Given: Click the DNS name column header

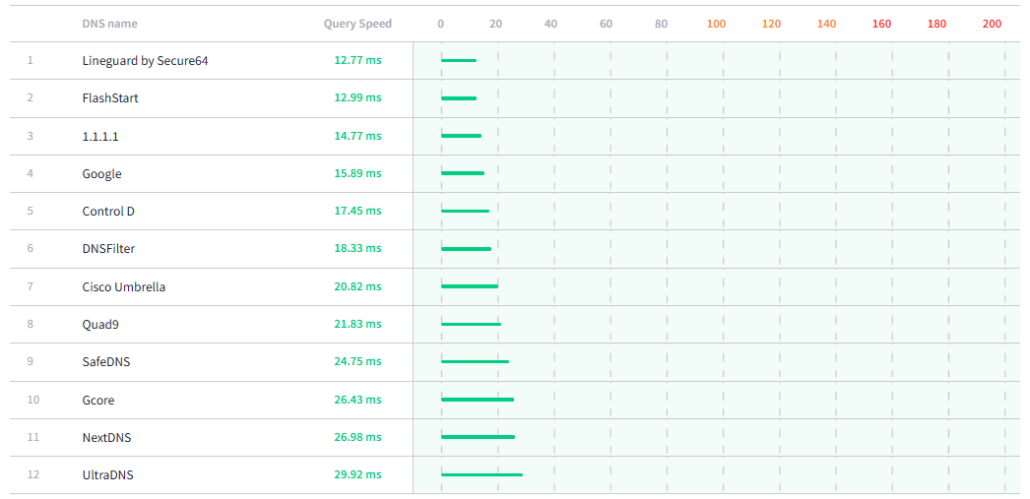Looking at the screenshot, I should 110,24.
